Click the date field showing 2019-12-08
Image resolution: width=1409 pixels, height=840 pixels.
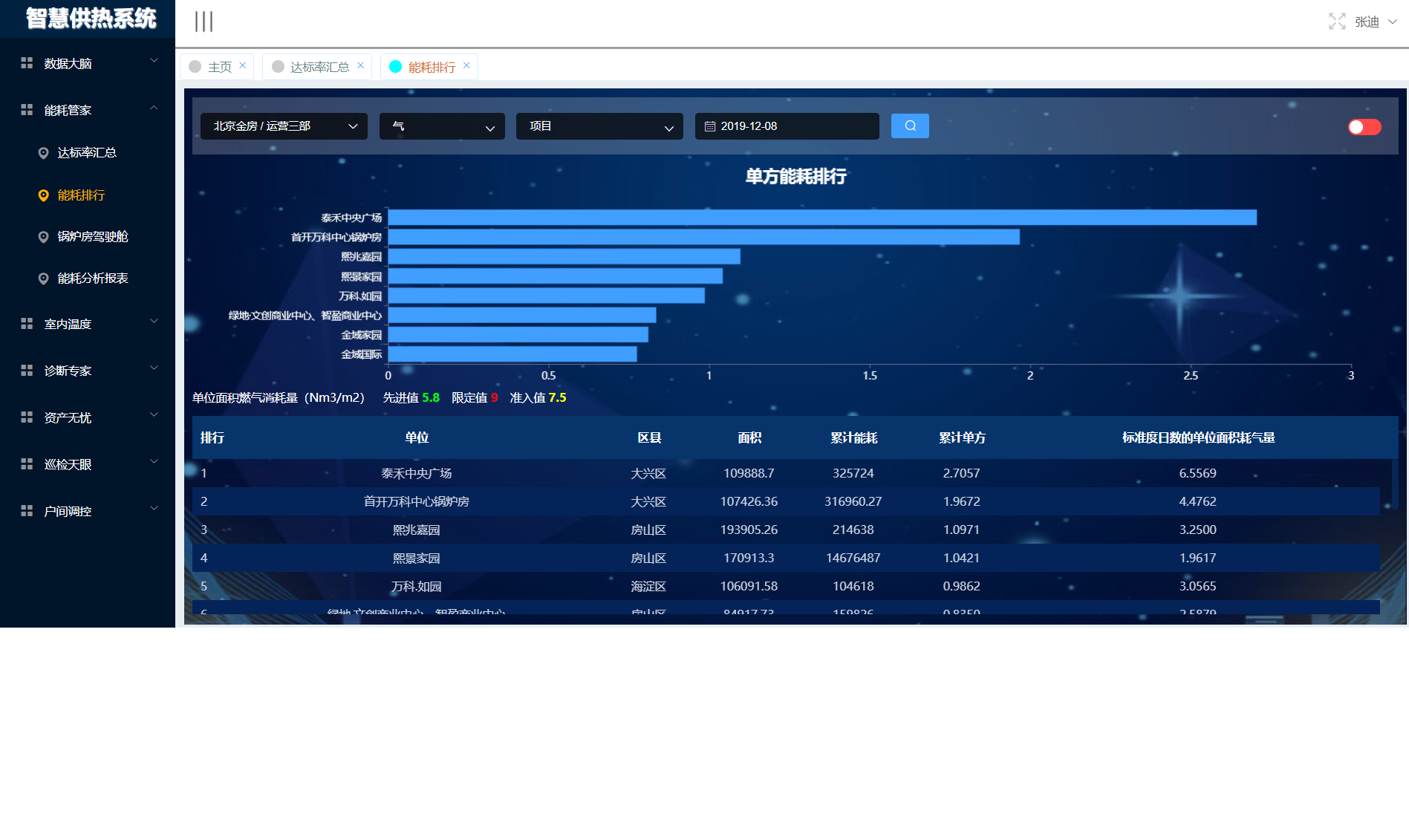tap(787, 126)
